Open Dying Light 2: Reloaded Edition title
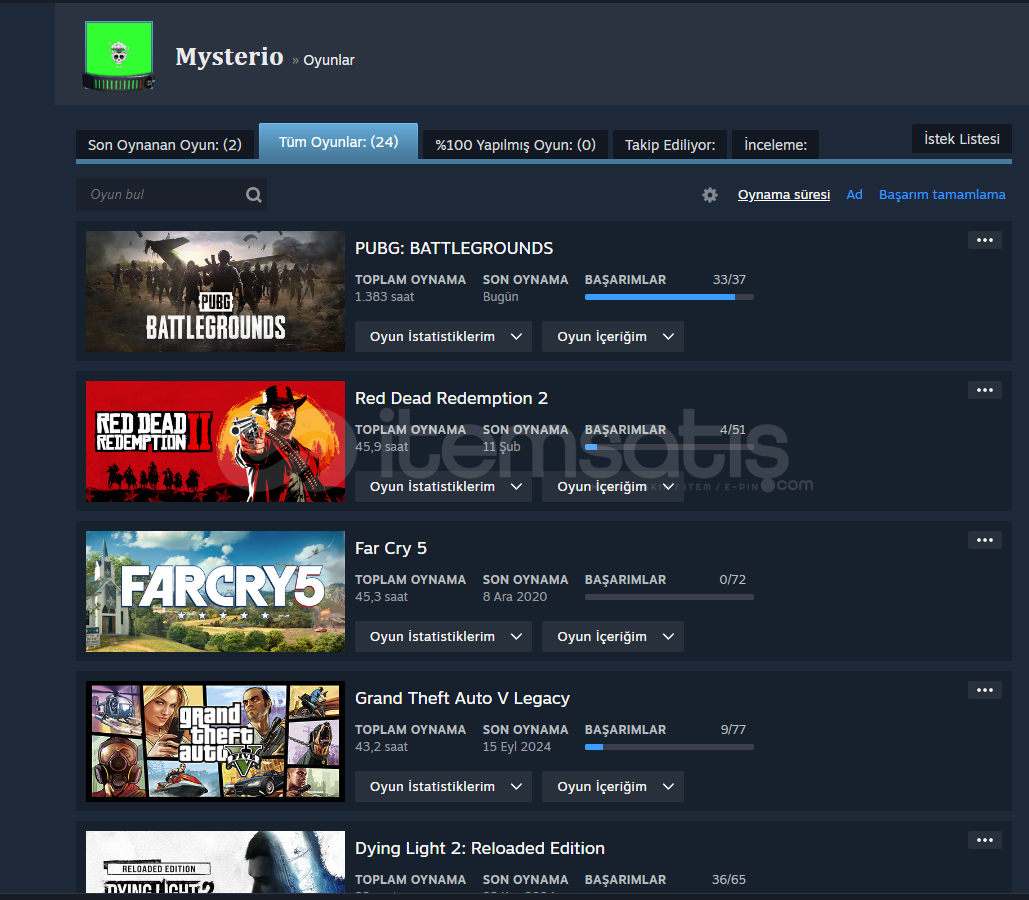This screenshot has height=900, width=1029. click(480, 848)
